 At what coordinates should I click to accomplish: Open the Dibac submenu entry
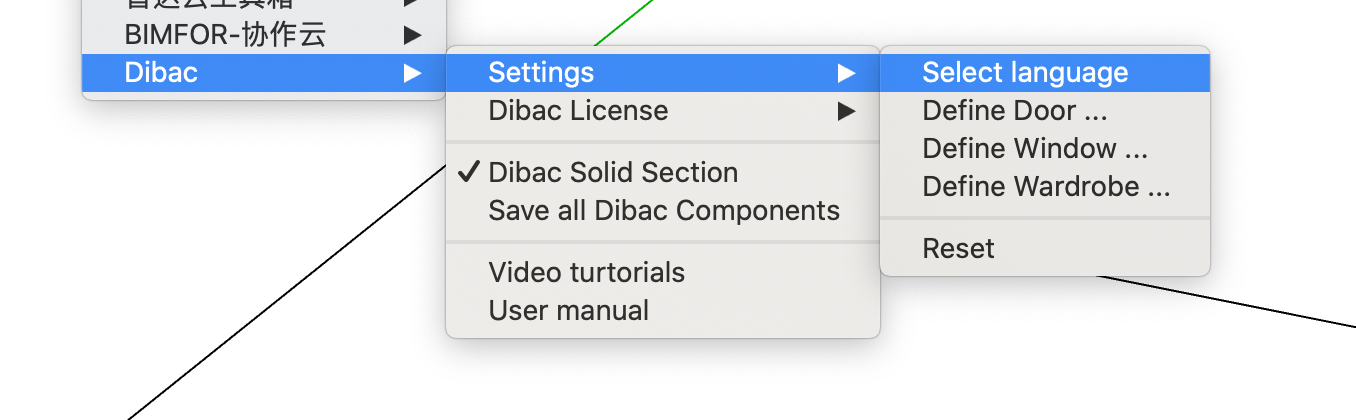pyautogui.click(x=161, y=72)
